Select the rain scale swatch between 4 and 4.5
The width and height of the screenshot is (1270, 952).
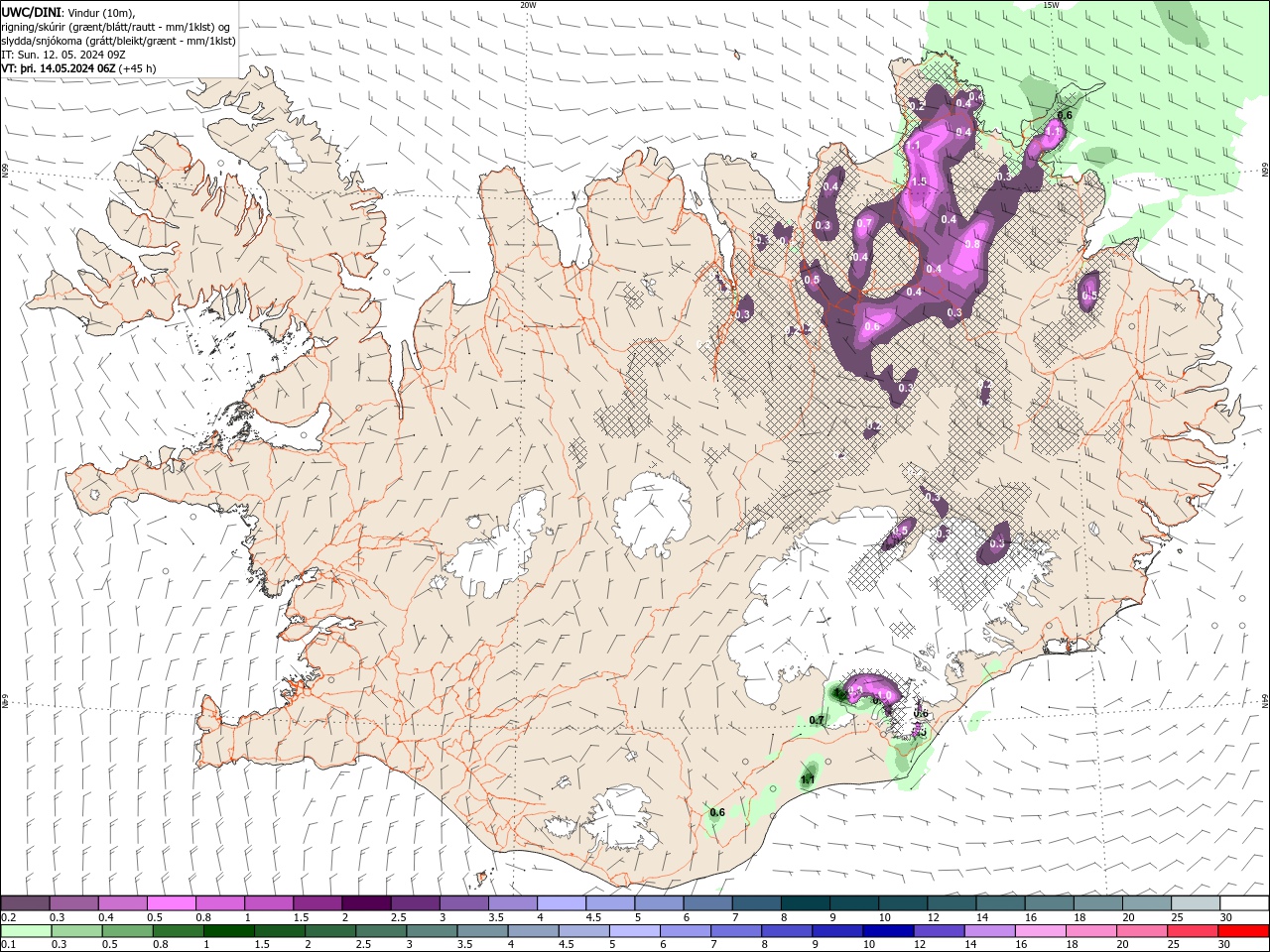pyautogui.click(x=533, y=931)
